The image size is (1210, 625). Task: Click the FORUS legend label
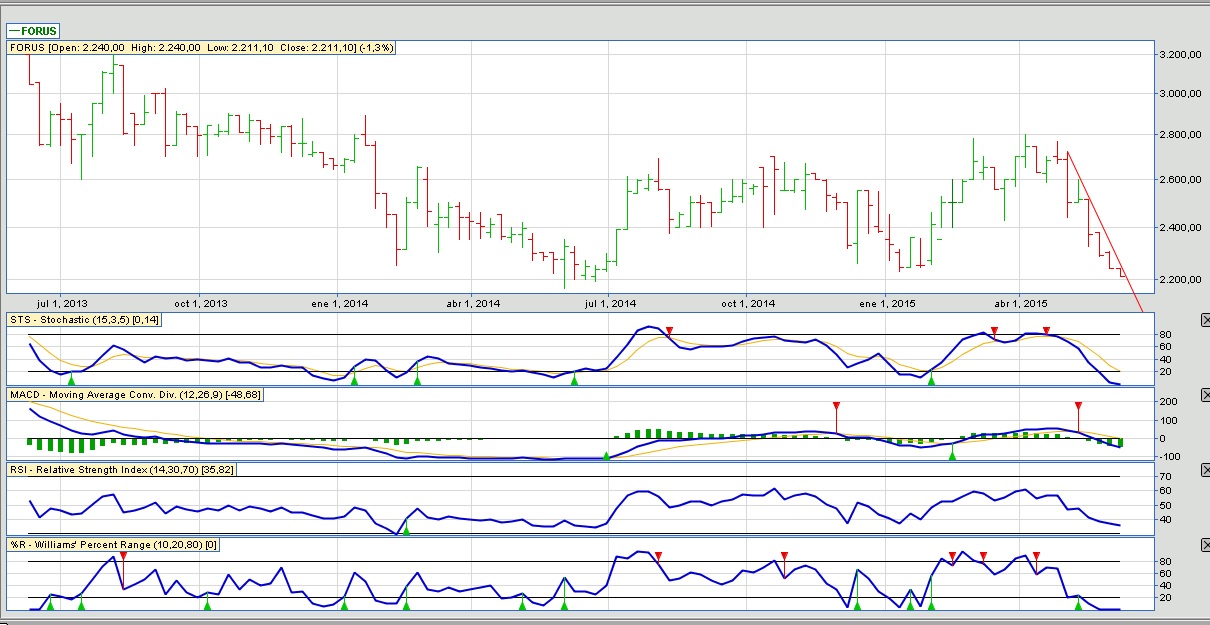pyautogui.click(x=39, y=31)
